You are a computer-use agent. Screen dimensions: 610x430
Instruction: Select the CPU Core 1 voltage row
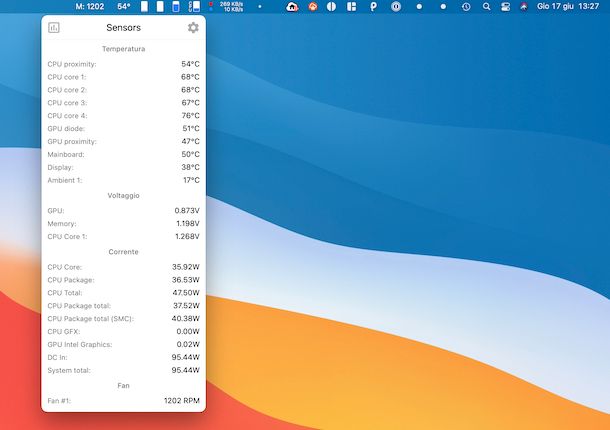point(123,236)
